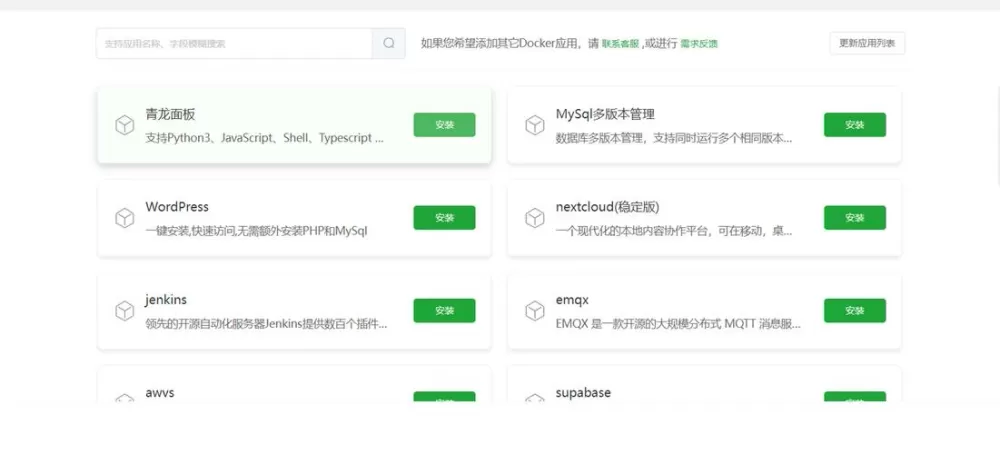
Task: Open the 联系客服 link
Action: pos(620,44)
